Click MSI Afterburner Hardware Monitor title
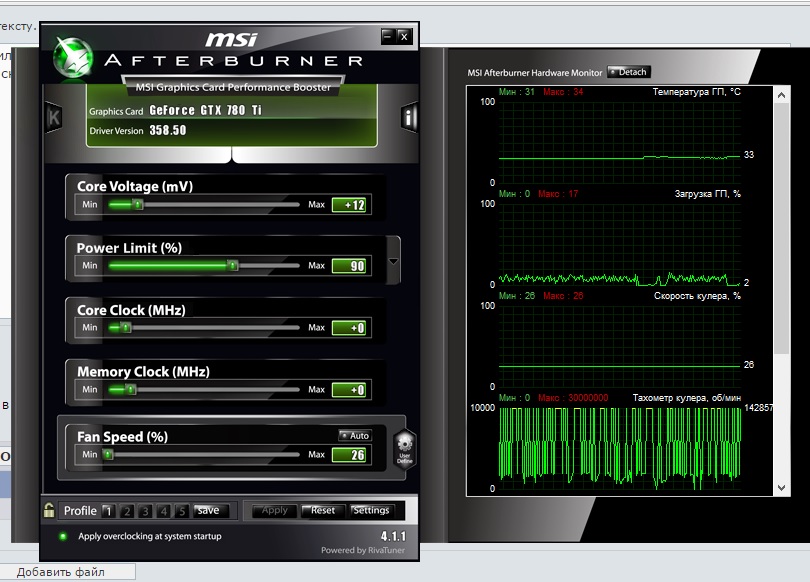 pos(535,73)
